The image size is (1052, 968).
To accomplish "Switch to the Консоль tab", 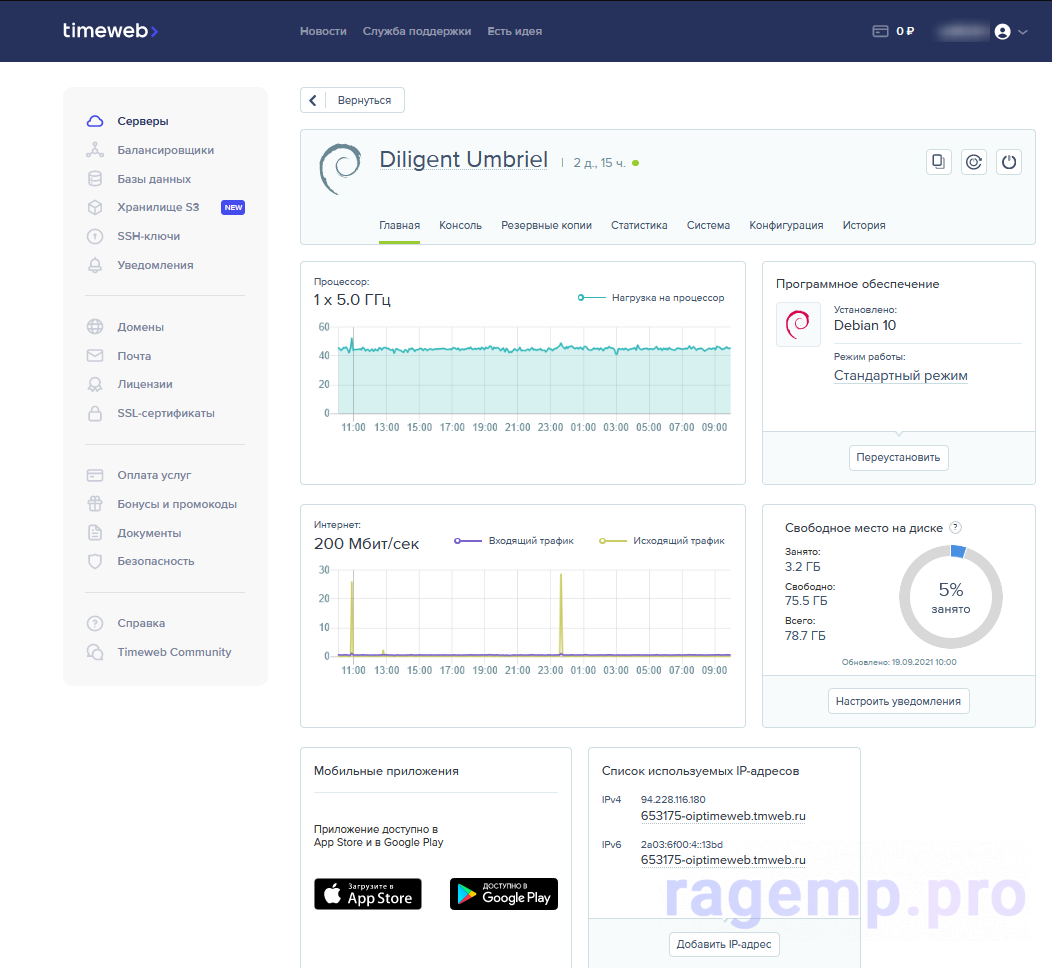I will tap(460, 226).
